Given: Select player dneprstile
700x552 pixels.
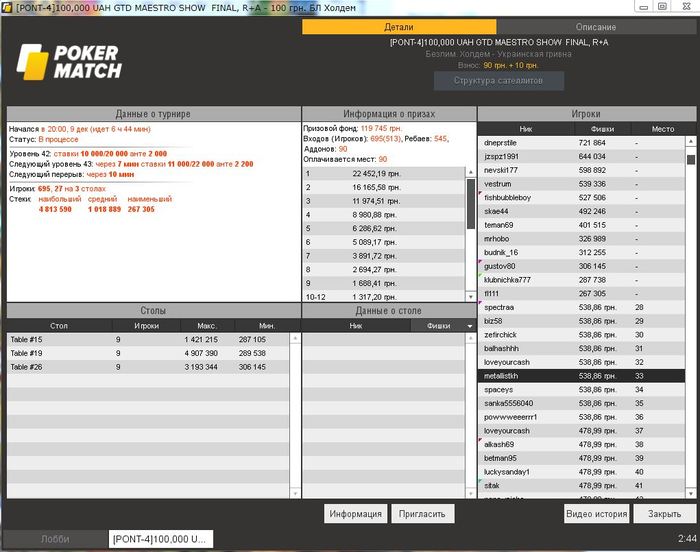Looking at the screenshot, I should pos(581,143).
